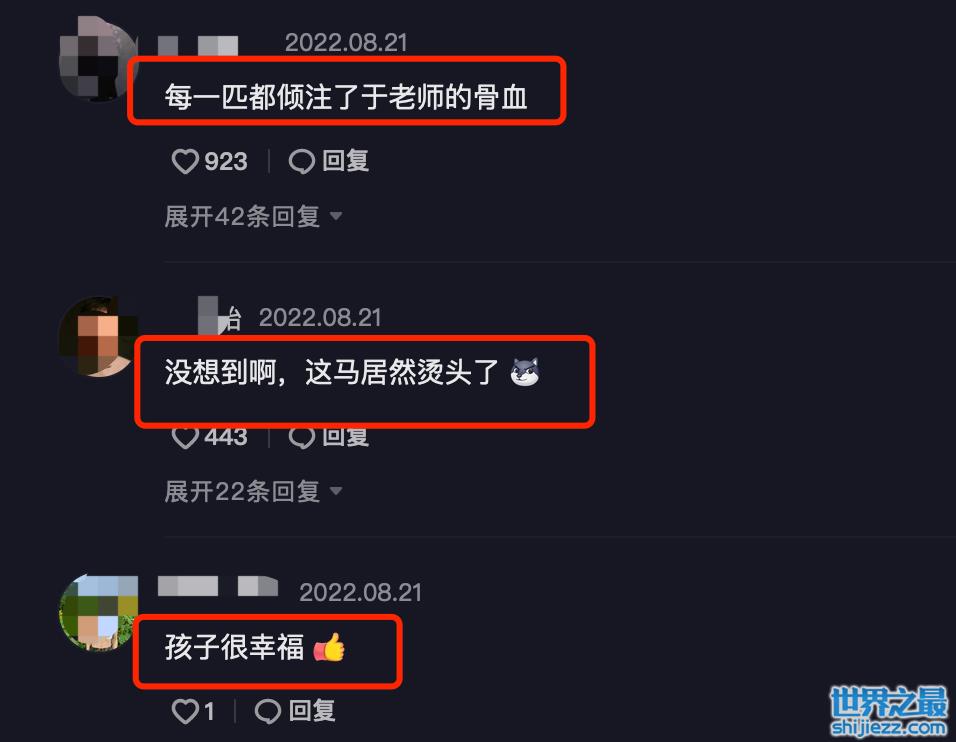The height and width of the screenshot is (742, 956).
Task: Click 回复 text on the third comment
Action: coord(312,711)
